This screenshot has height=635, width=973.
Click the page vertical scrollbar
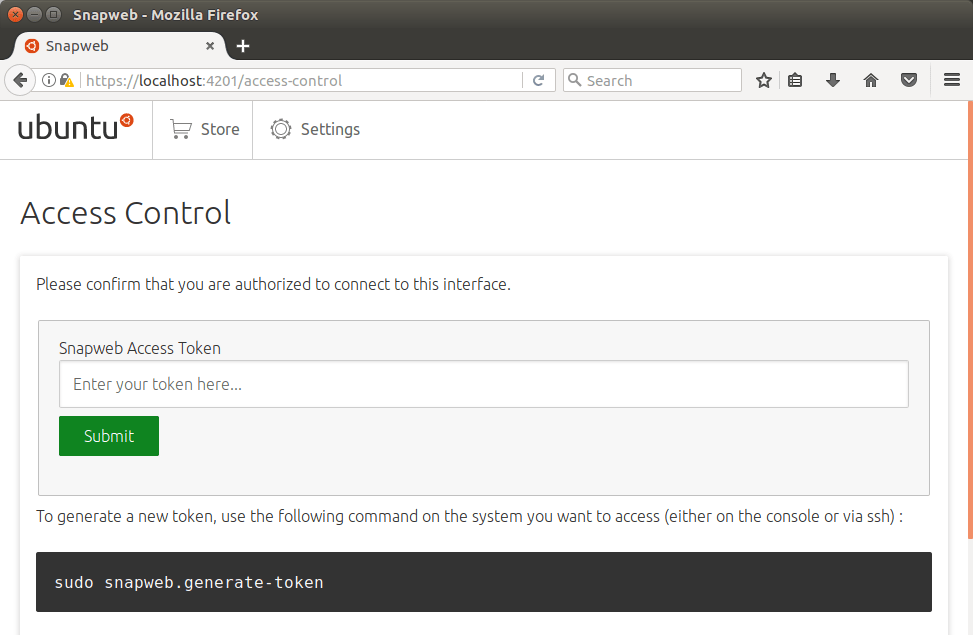click(970, 320)
